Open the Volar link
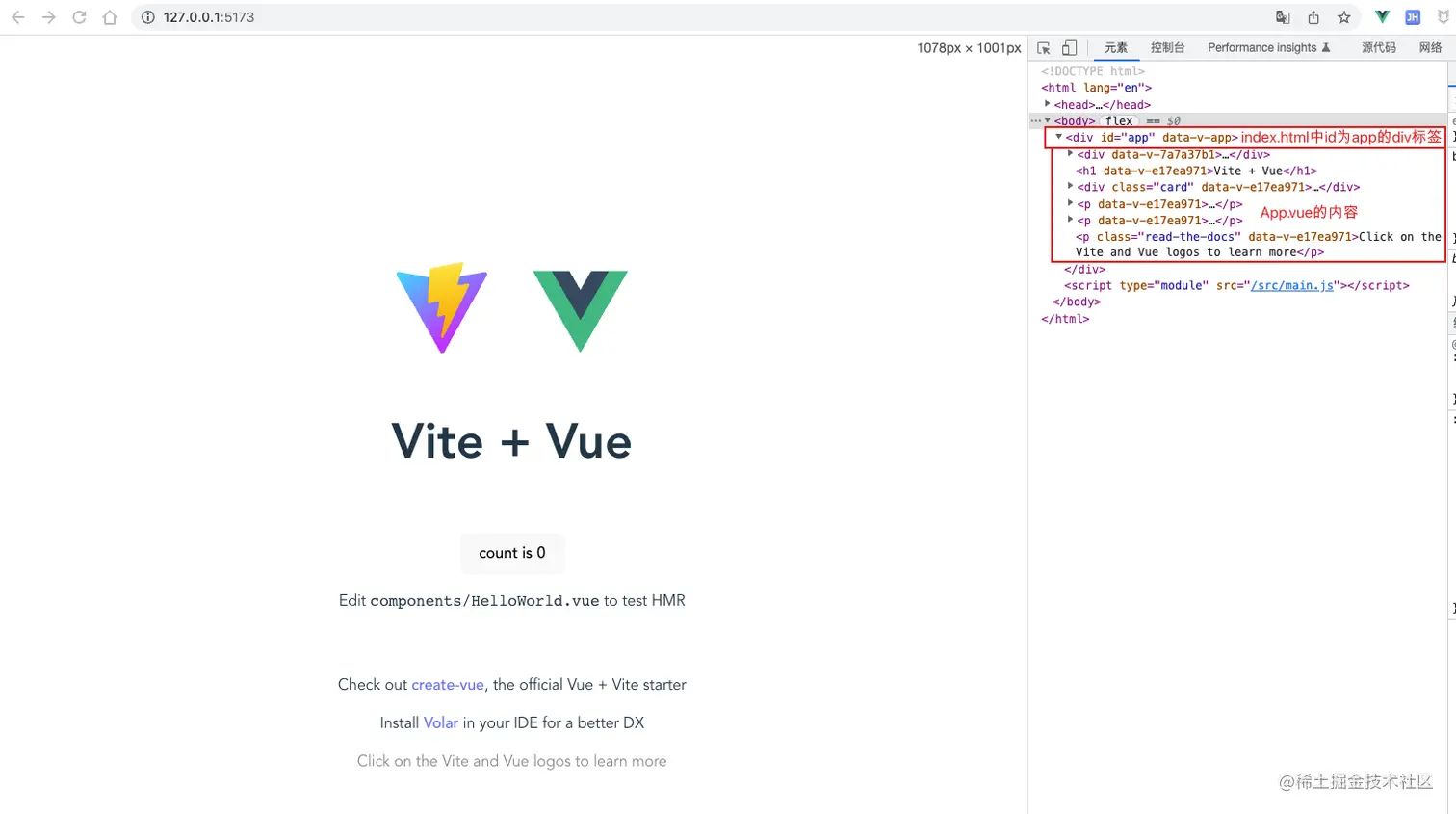The image size is (1456, 814). pyautogui.click(x=441, y=722)
